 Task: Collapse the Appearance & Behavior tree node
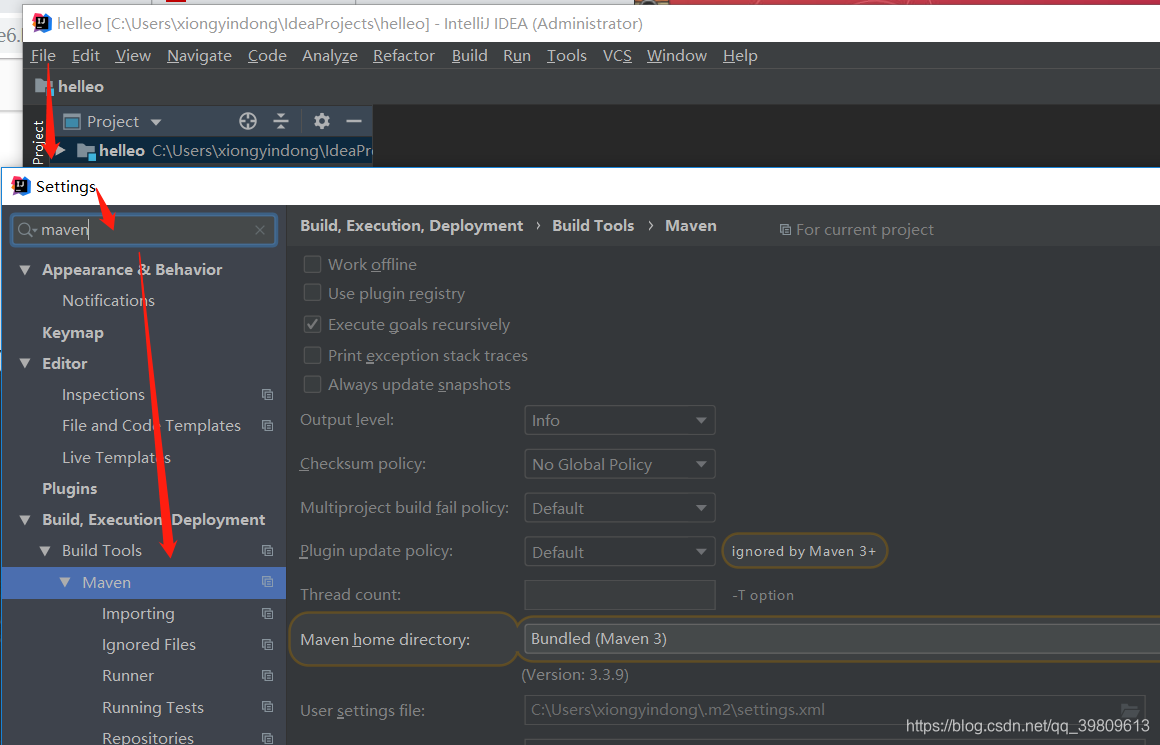[x=25, y=270]
